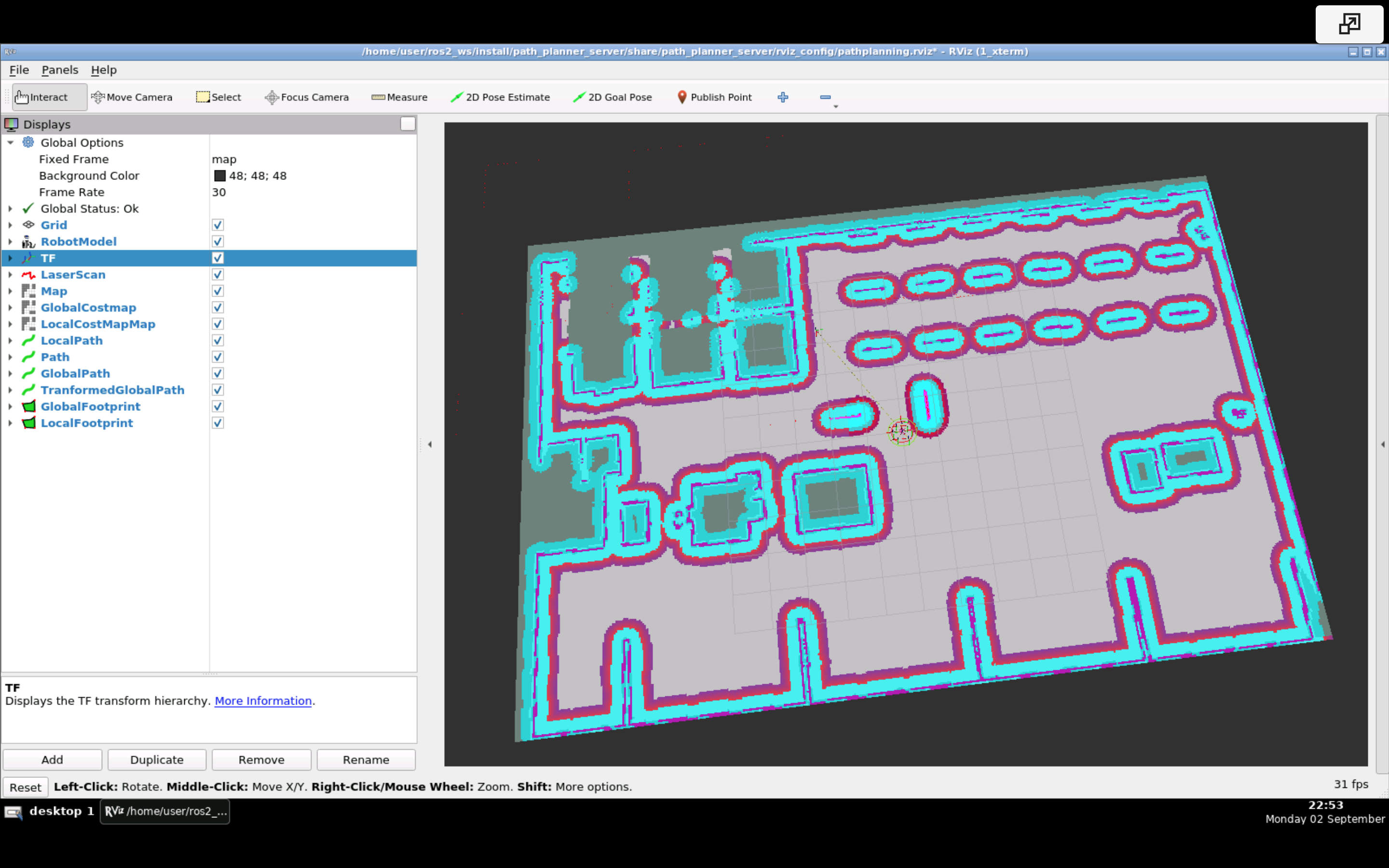Toggle visibility of GlobalCostmap layer
This screenshot has width=1389, height=868.
click(x=217, y=307)
